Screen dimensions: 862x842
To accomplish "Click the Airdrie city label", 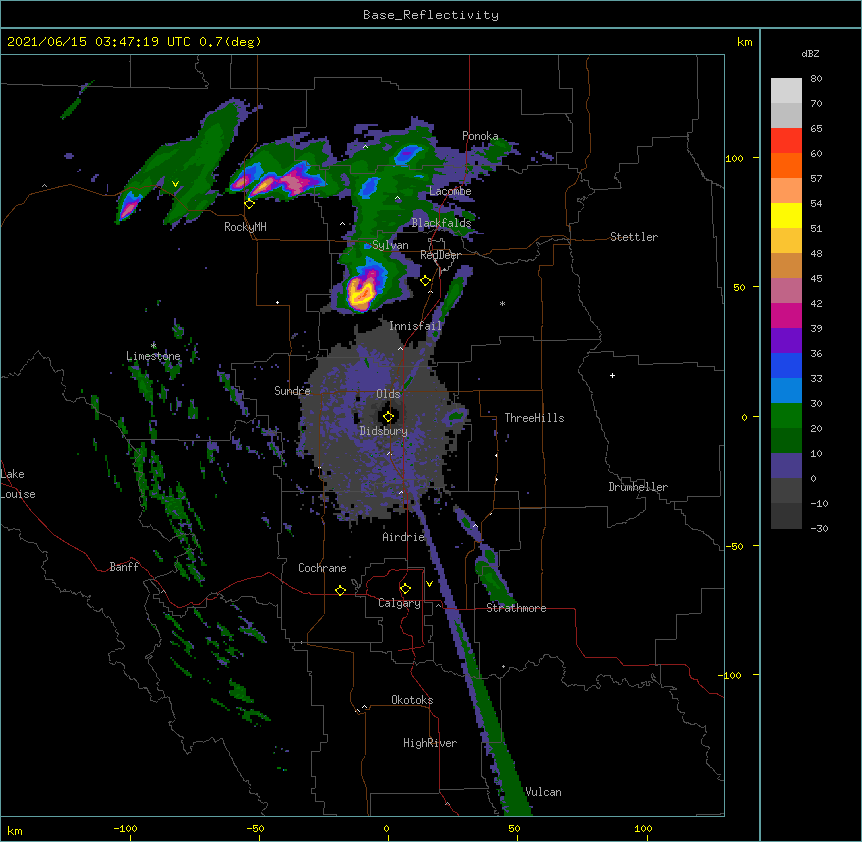I will pyautogui.click(x=404, y=537).
